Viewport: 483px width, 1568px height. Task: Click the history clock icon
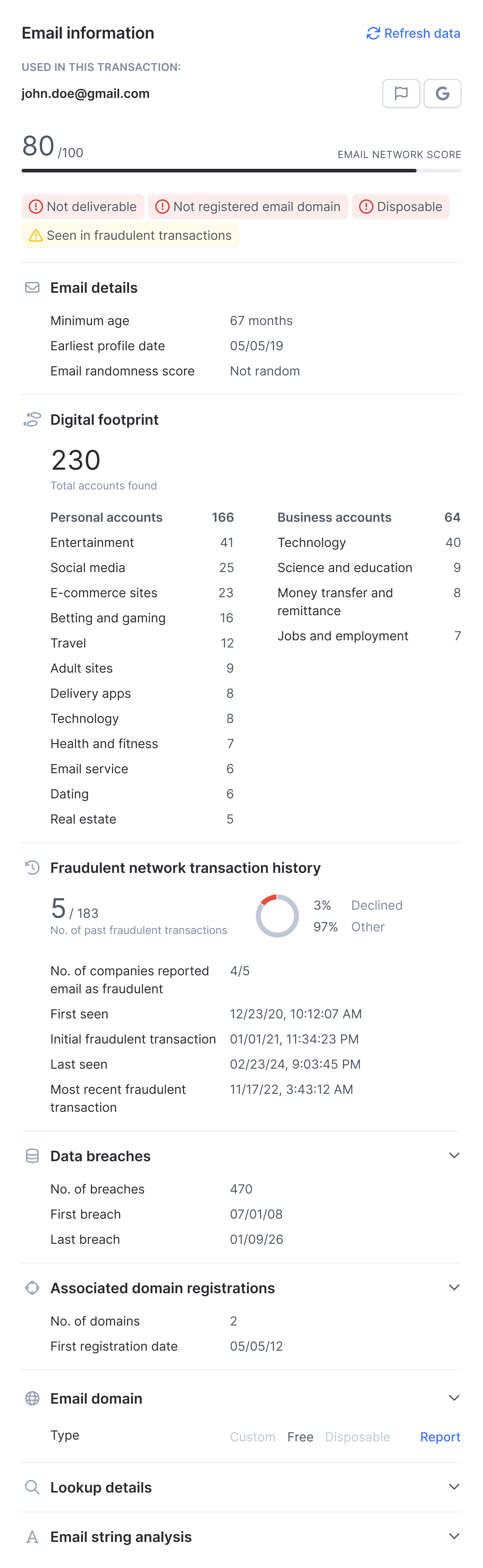[32, 868]
